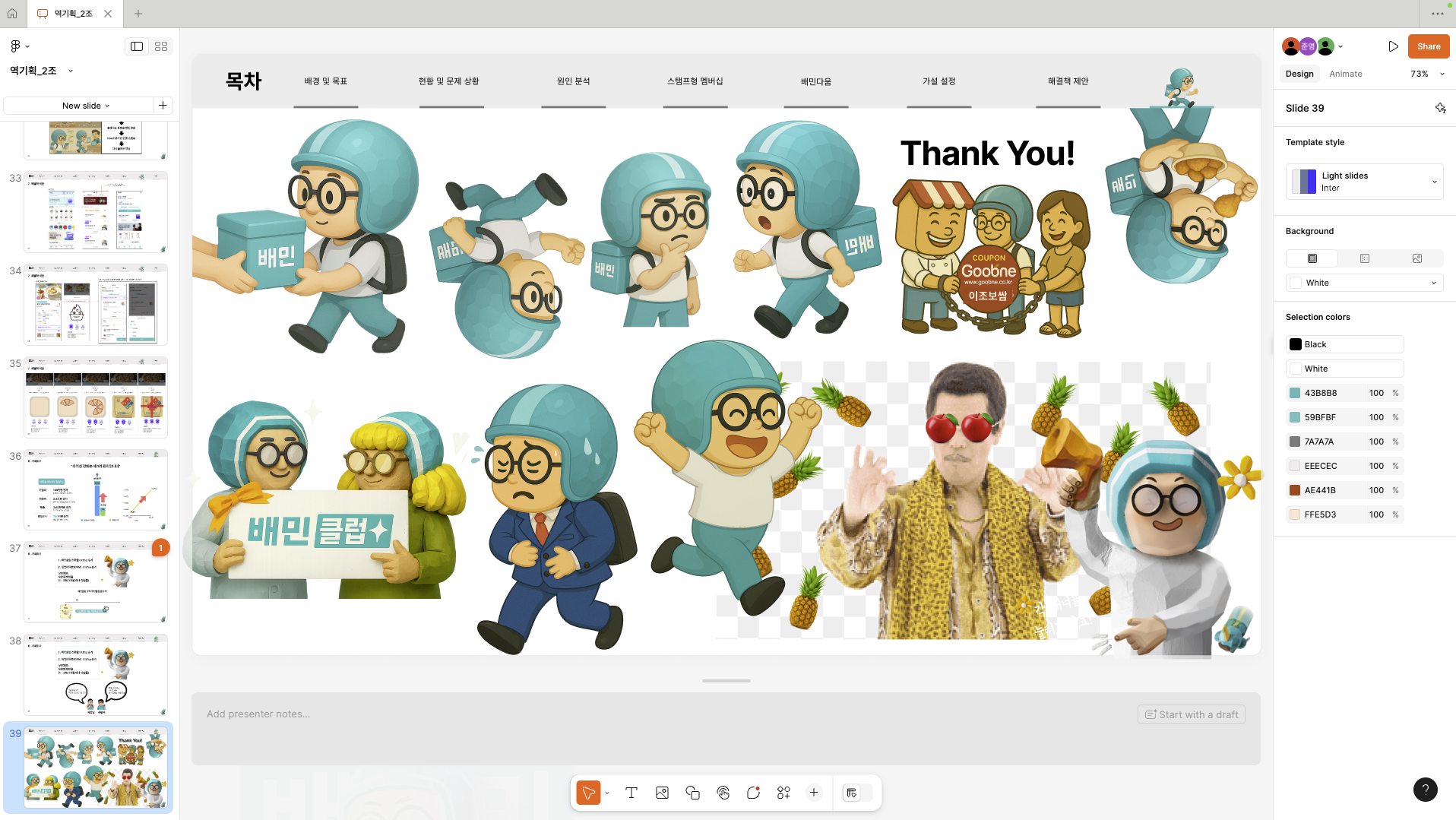The image size is (1456, 820).
Task: Click the 배경 및 목표 nav item on slide
Action: tap(326, 81)
